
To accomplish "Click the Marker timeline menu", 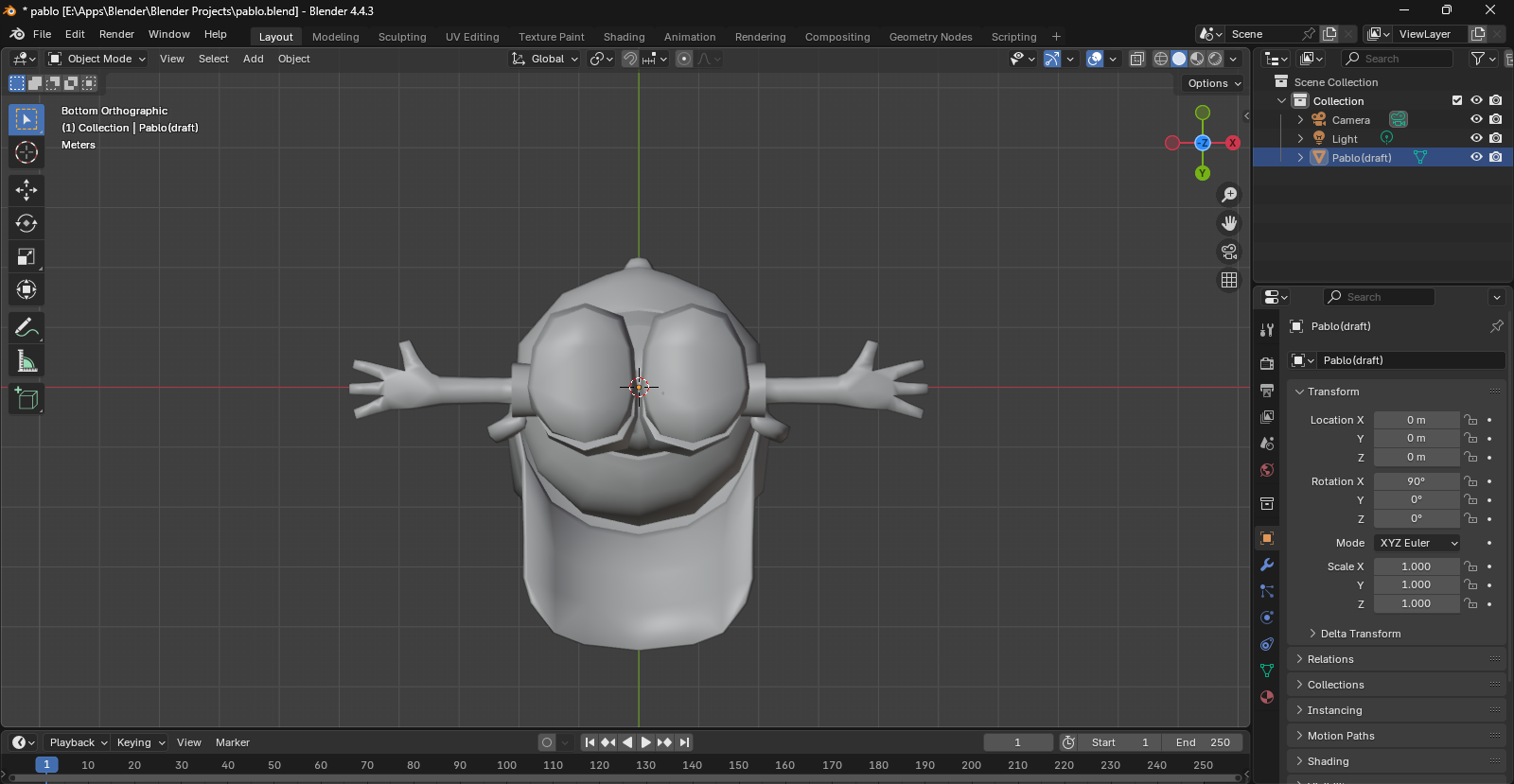I will pos(233,742).
